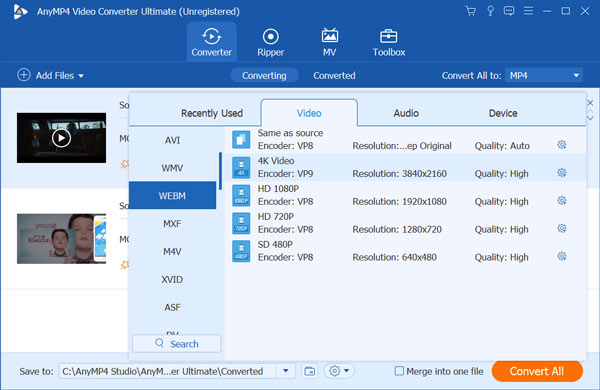Open the feedback chat icon
Screen dimensions: 600x390
coord(509,11)
